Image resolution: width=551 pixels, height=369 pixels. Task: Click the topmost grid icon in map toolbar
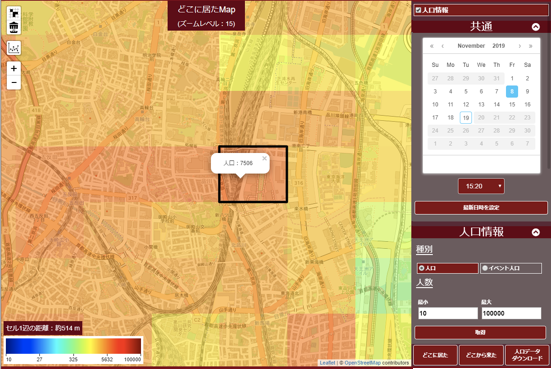[x=14, y=13]
